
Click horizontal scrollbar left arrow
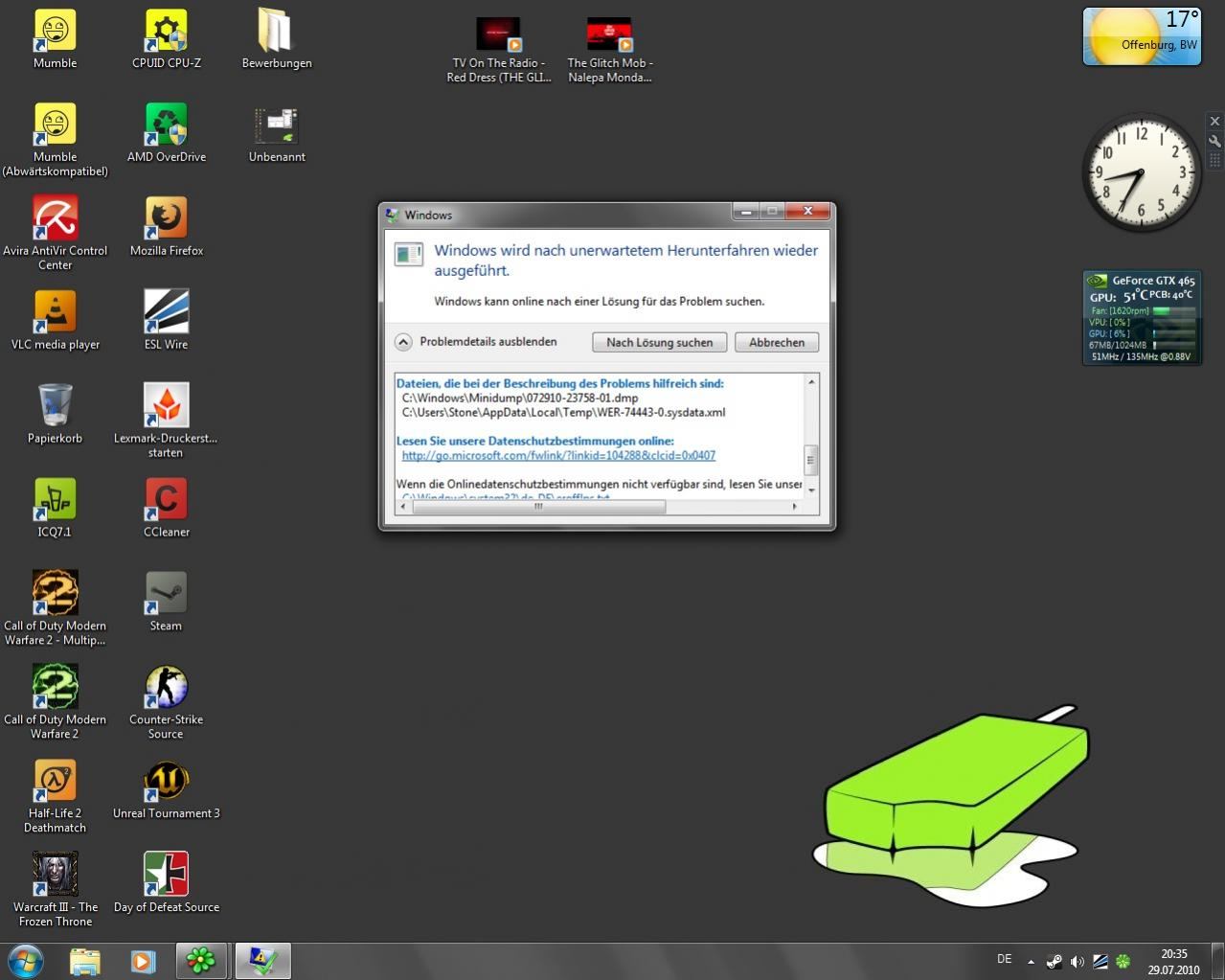pos(403,507)
